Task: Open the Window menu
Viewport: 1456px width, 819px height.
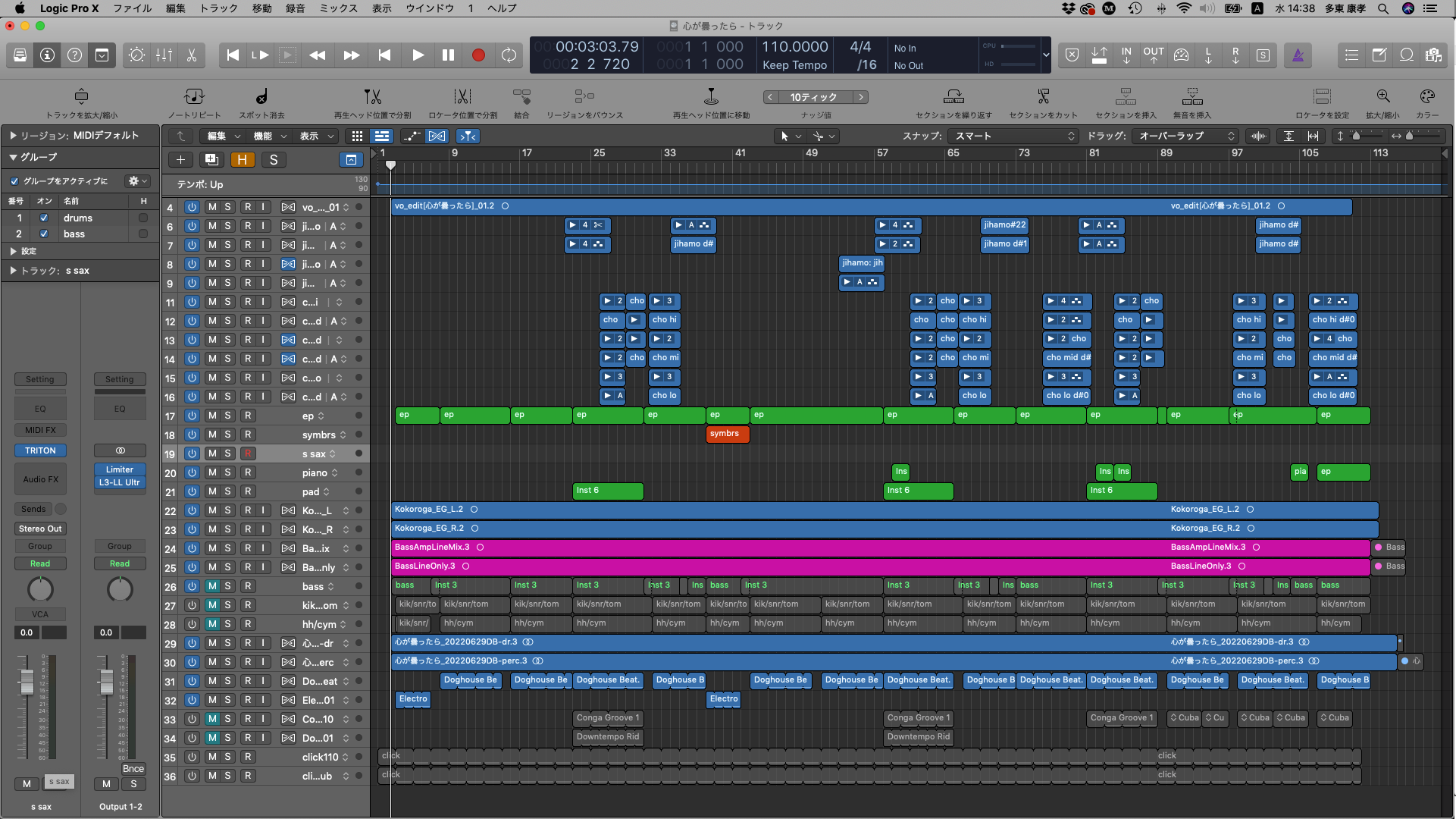Action: click(x=429, y=8)
